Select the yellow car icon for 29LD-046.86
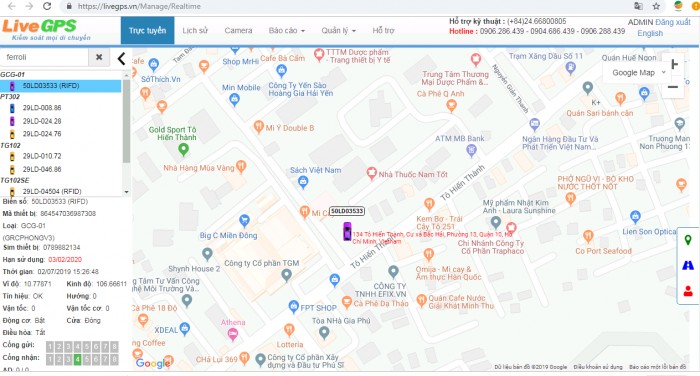The height and width of the screenshot is (376, 700). (x=12, y=170)
